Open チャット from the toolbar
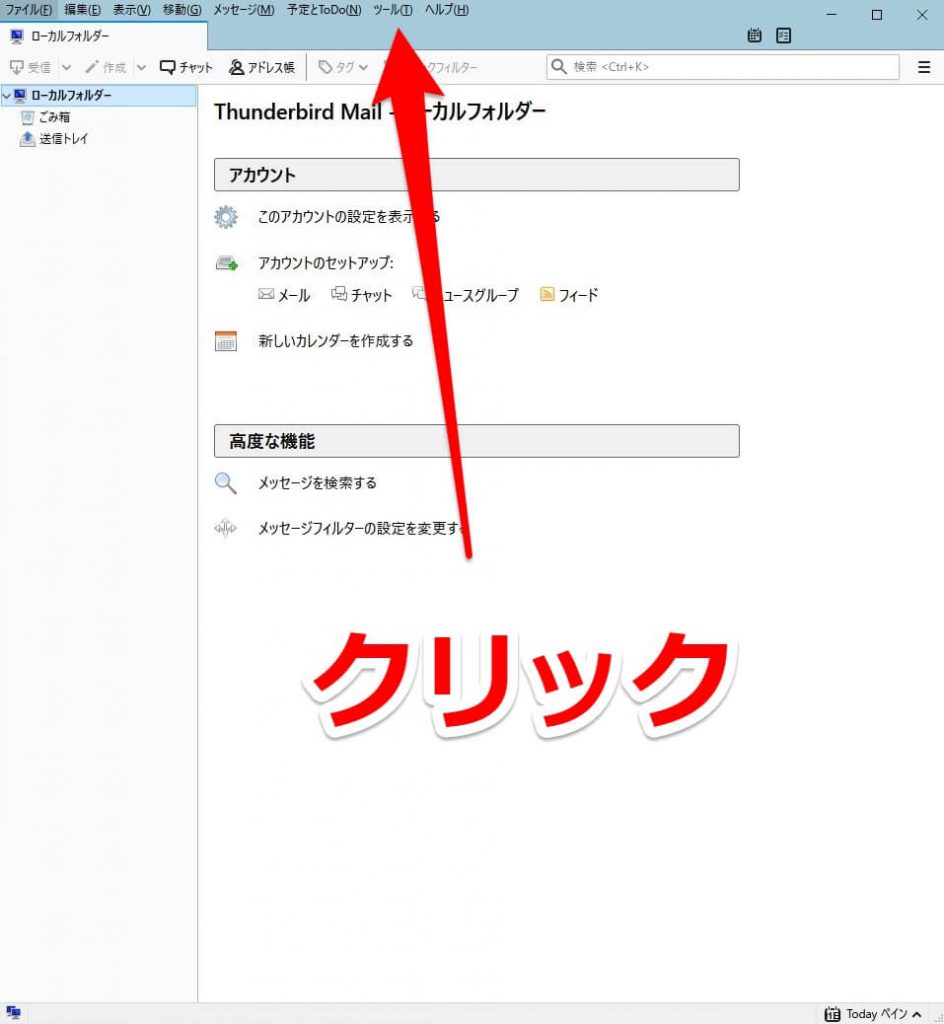The width and height of the screenshot is (944, 1024). 186,67
